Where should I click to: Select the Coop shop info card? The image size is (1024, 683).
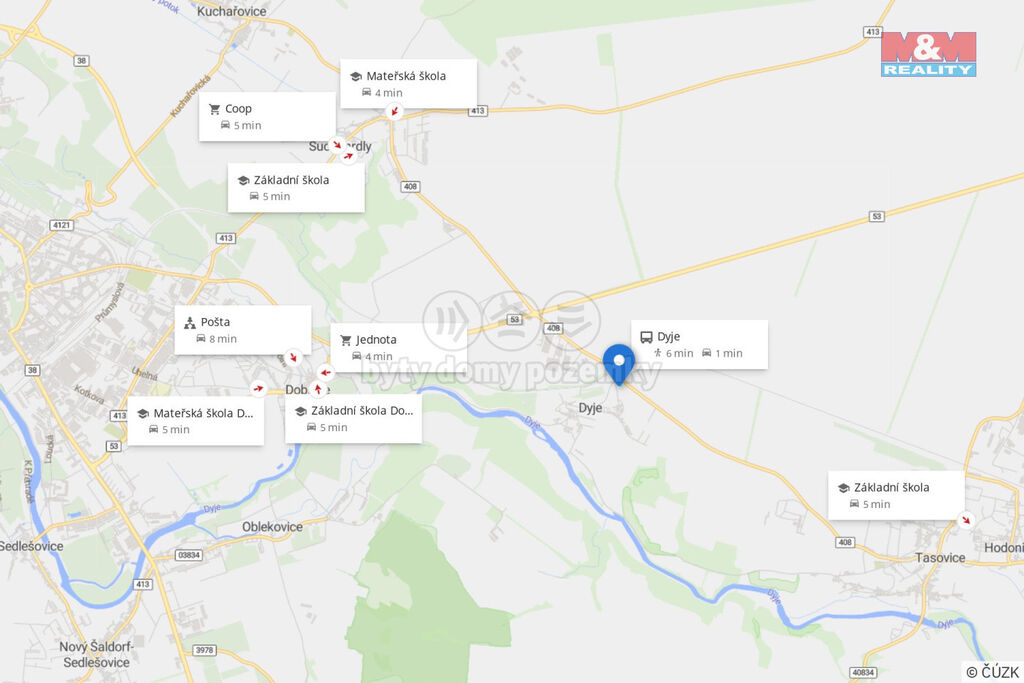tap(267, 116)
